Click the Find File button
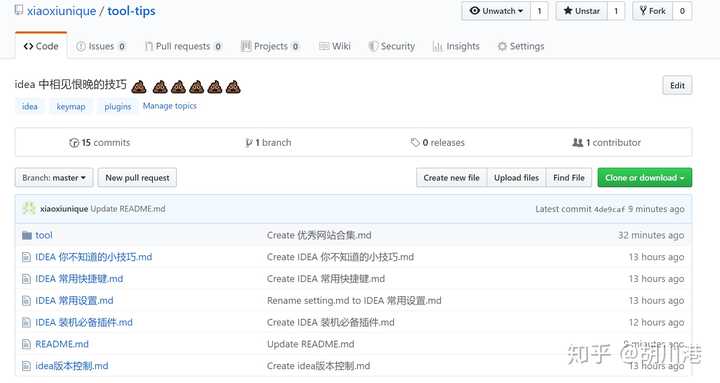Image resolution: width=720 pixels, height=383 pixels. click(569, 178)
